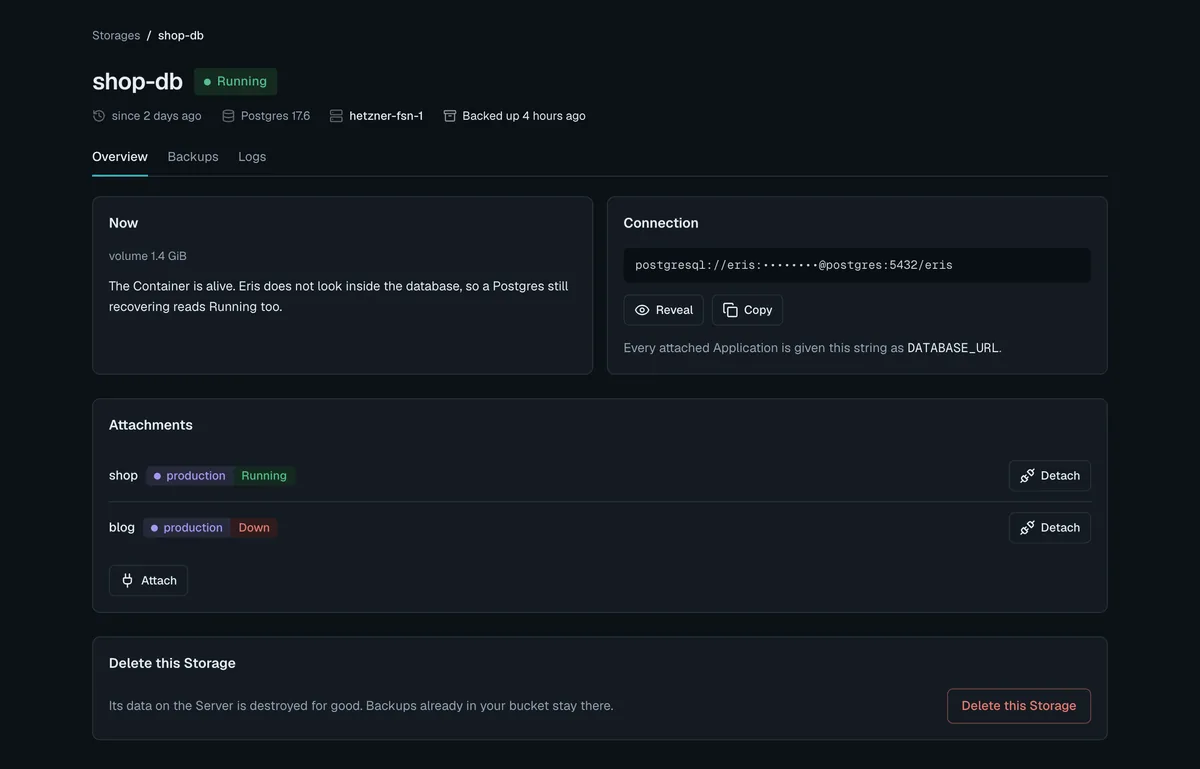
Task: Click the history clock icon beside 'since 2 days ago'
Action: [99, 116]
